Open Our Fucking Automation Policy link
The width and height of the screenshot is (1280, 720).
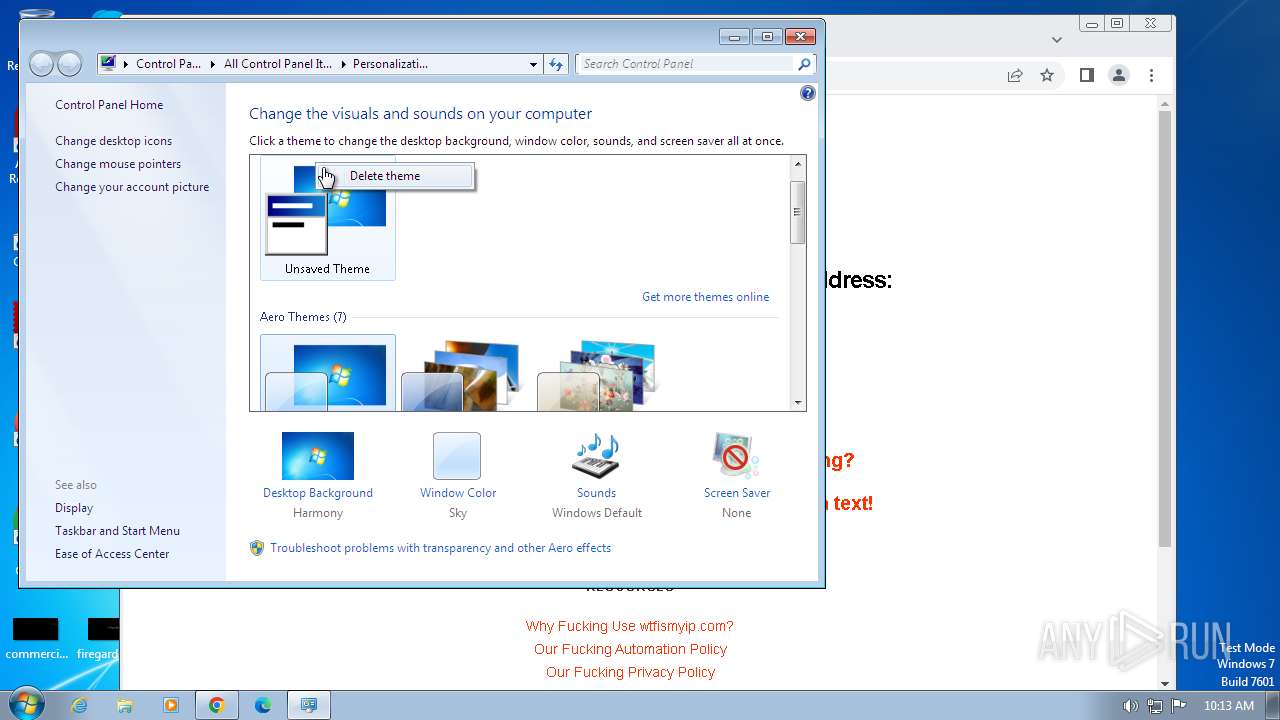point(630,649)
